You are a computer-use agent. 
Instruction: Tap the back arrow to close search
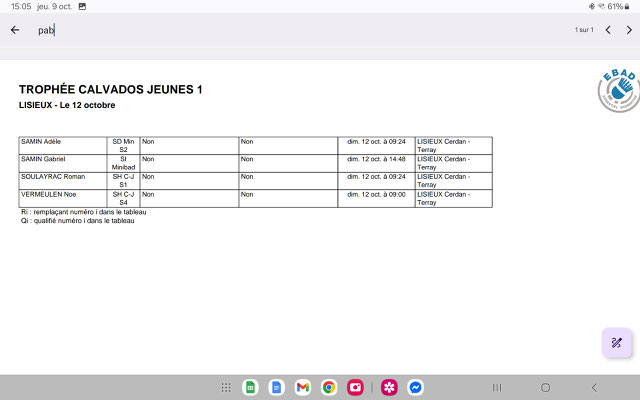click(x=15, y=30)
